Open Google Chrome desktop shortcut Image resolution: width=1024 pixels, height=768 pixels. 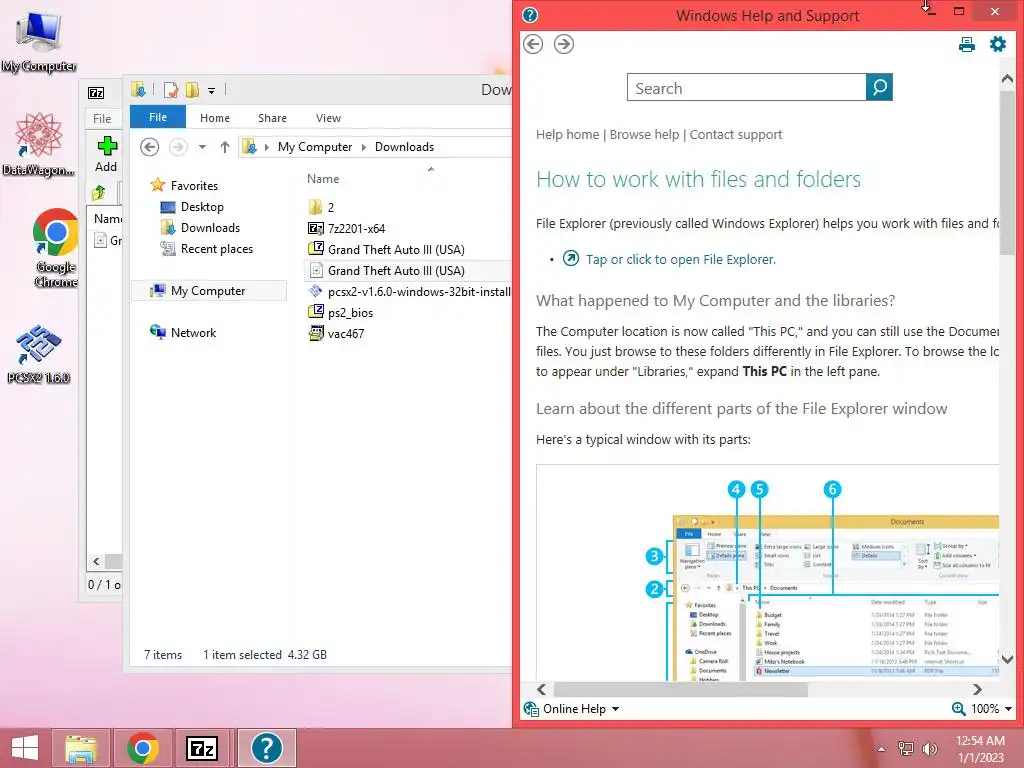(56, 248)
